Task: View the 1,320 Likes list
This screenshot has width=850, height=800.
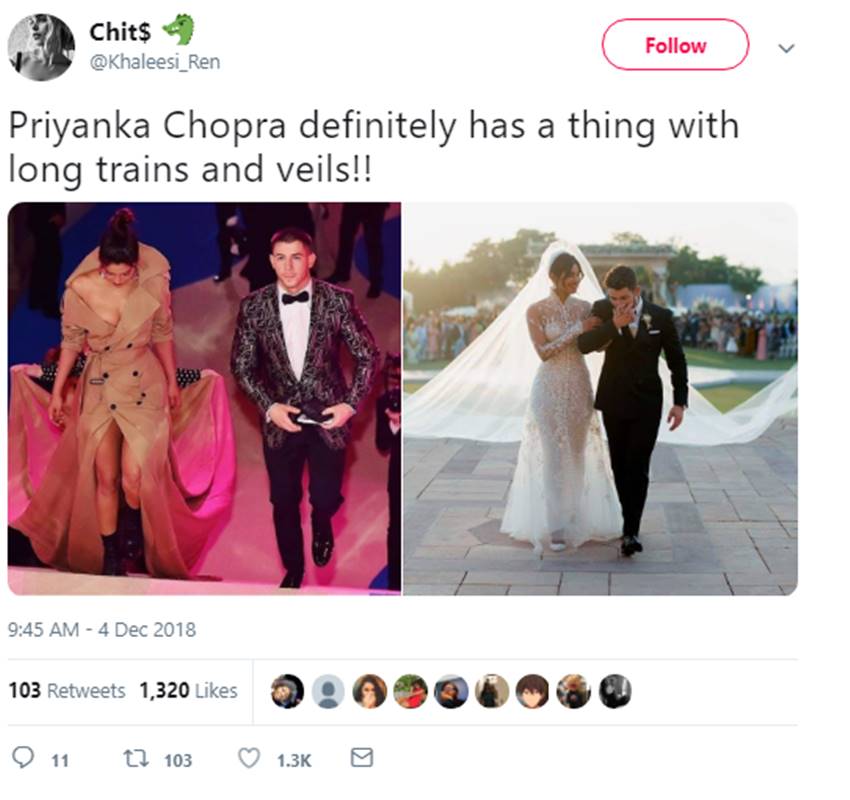Action: pyautogui.click(x=189, y=691)
